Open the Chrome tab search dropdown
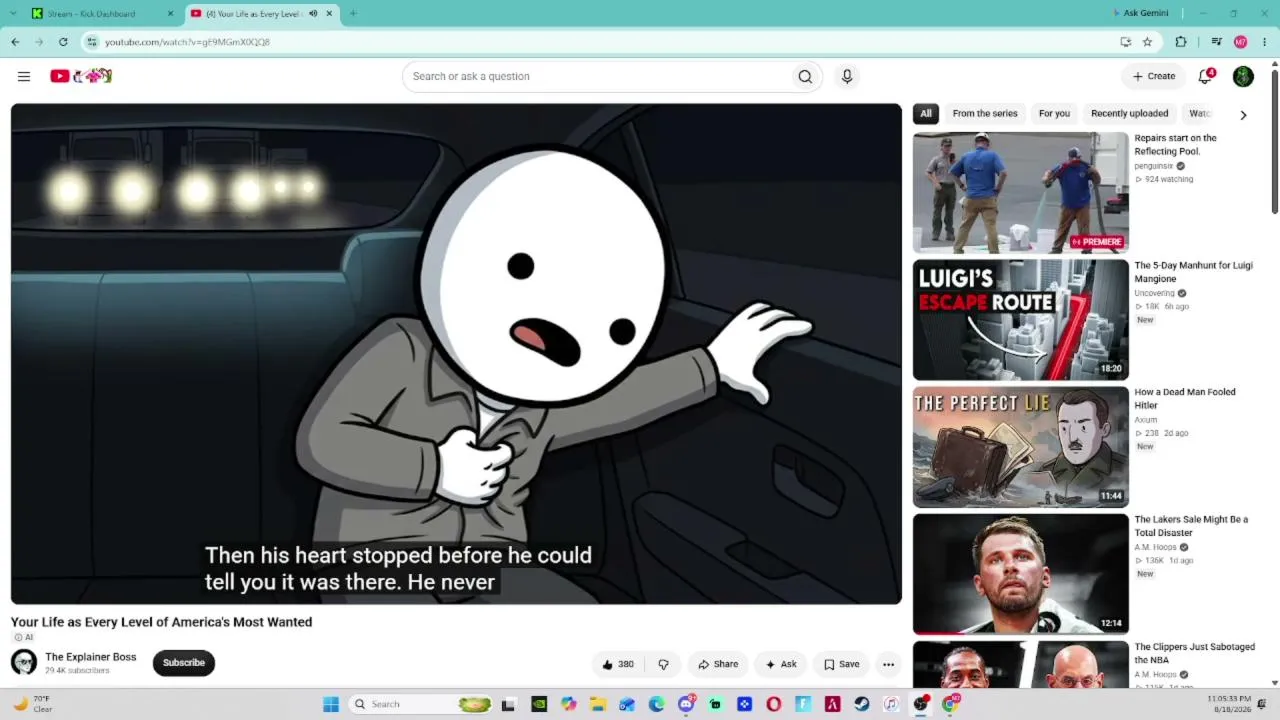1280x720 pixels. pos(15,14)
